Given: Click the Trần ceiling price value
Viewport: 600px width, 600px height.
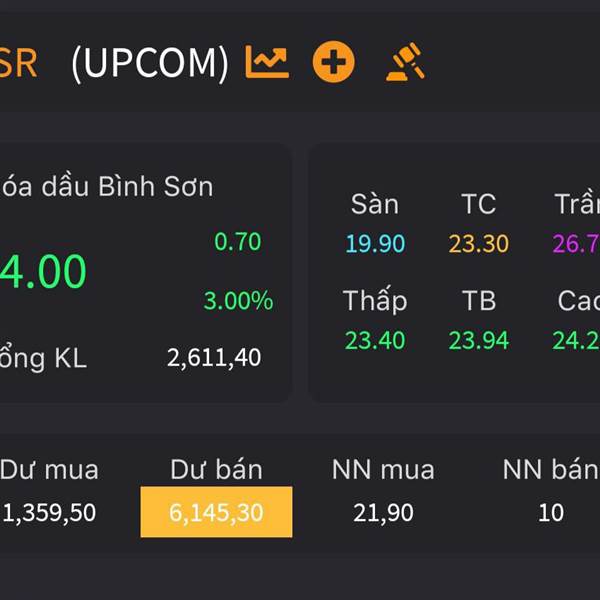Looking at the screenshot, I should coord(577,244).
